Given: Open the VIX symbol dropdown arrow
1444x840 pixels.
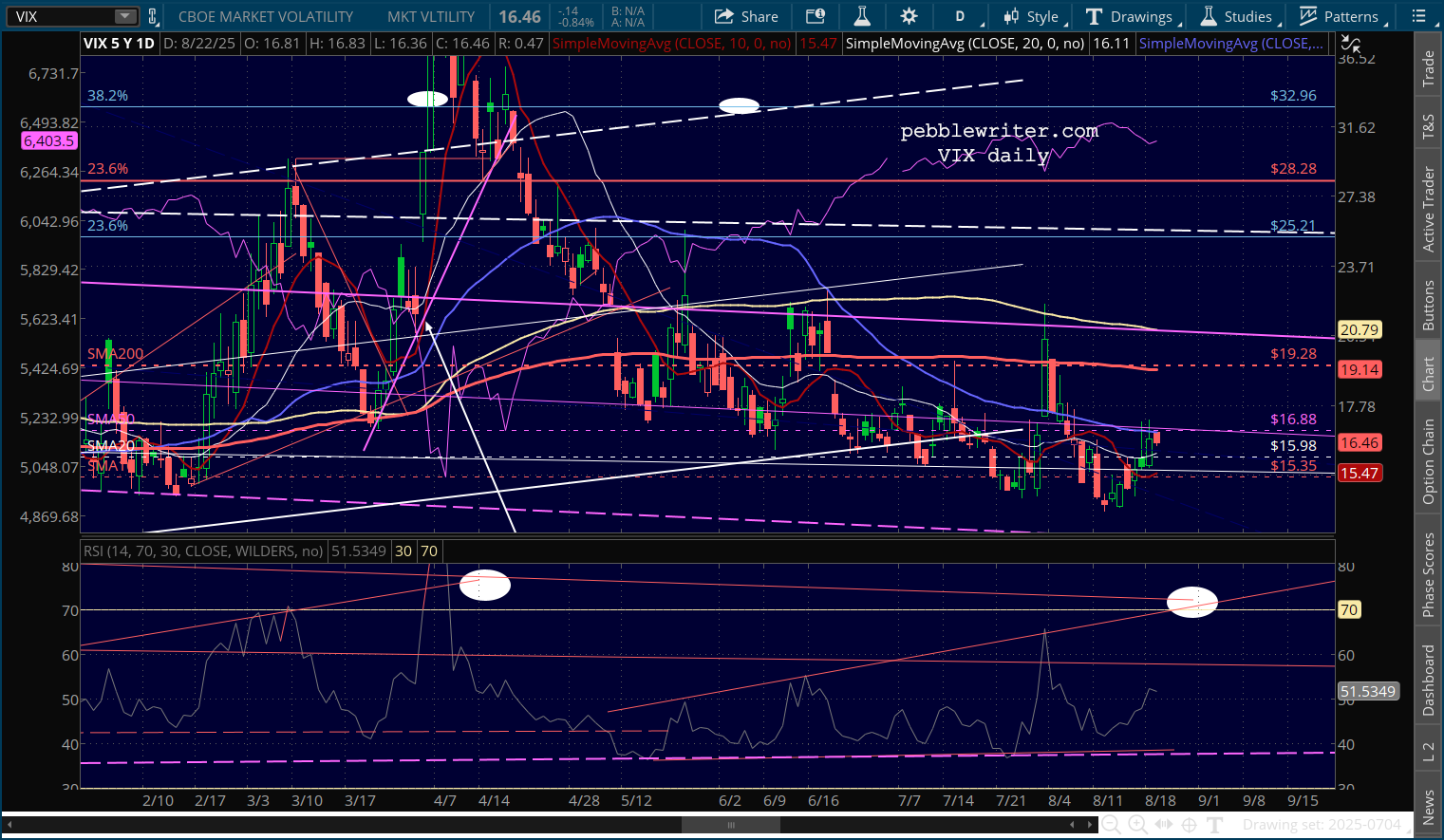Looking at the screenshot, I should [x=125, y=16].
